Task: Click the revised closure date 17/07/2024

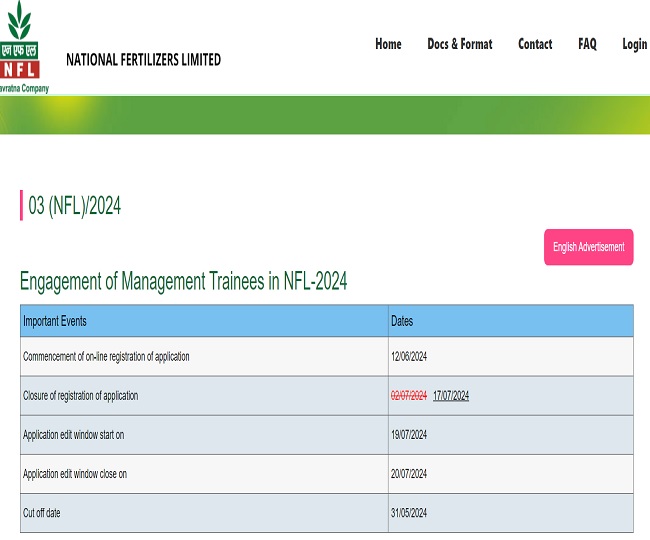Action: point(451,396)
